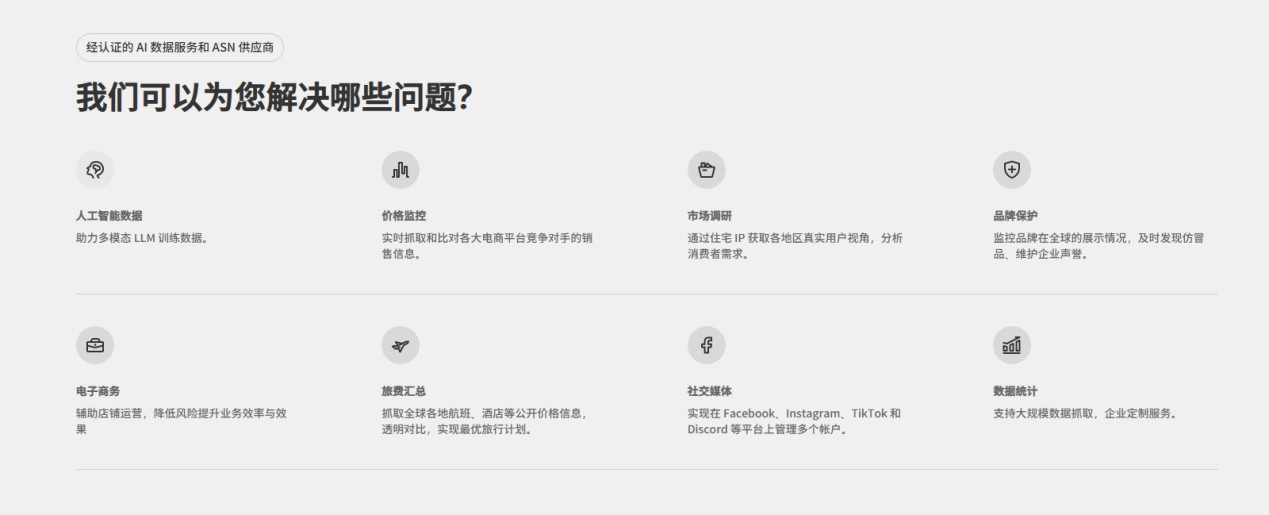Click the Facebook social media icon
1269x515 pixels.
click(706, 345)
